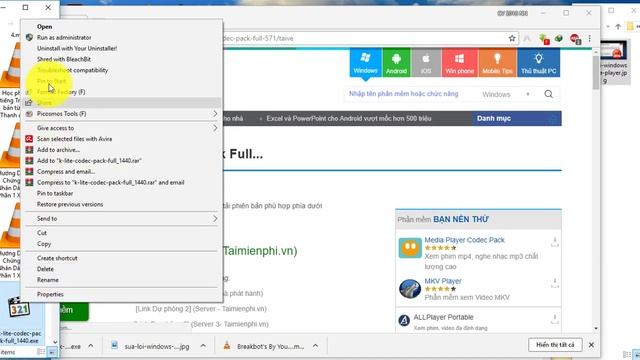Click Link Dự phòng 2 download link

[x=201, y=309]
